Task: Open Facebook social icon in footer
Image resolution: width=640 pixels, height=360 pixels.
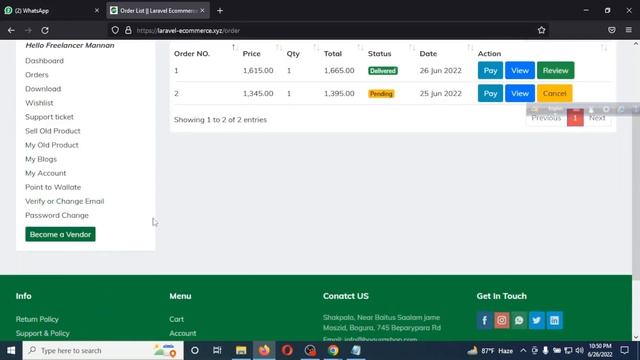Action: coord(484,320)
